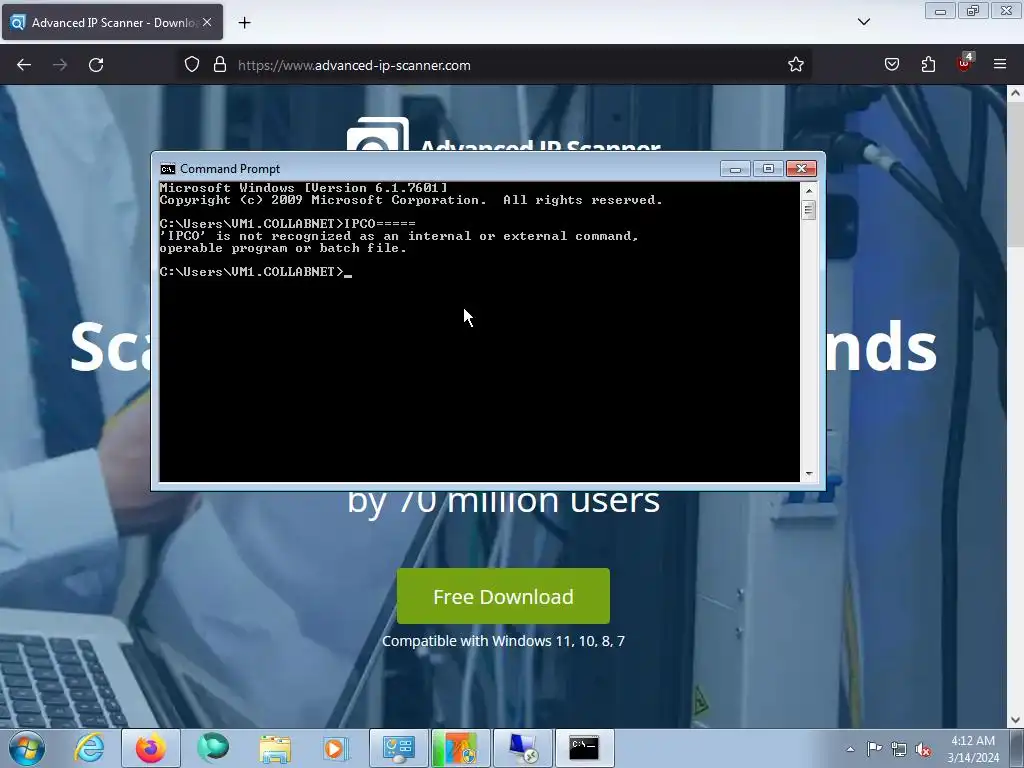Open the tracking protection shield icon
The height and width of the screenshot is (768, 1024).
click(x=191, y=65)
